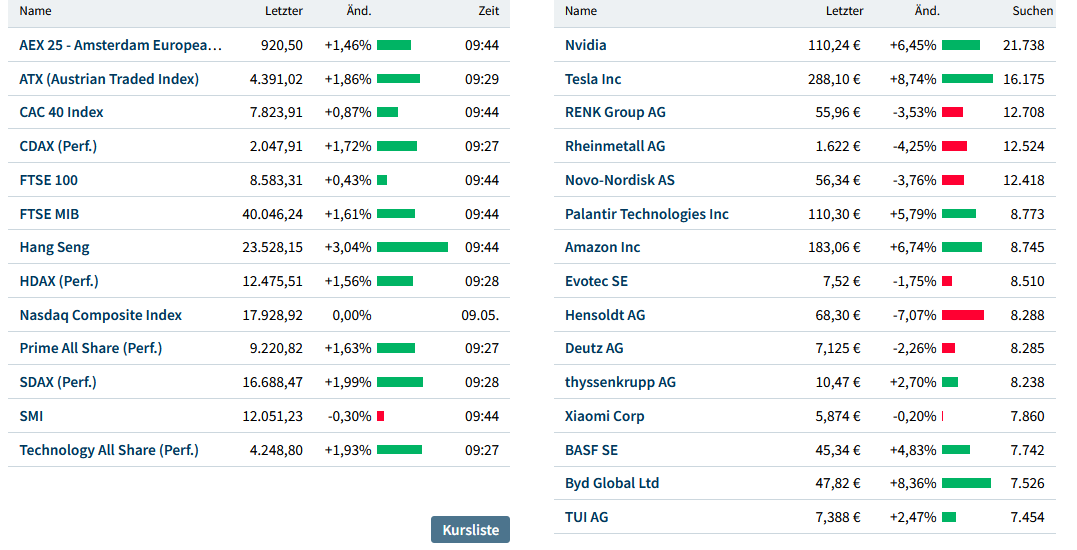Open HDAX (Perf.) index link
The height and width of the screenshot is (550, 1077).
click(59, 282)
